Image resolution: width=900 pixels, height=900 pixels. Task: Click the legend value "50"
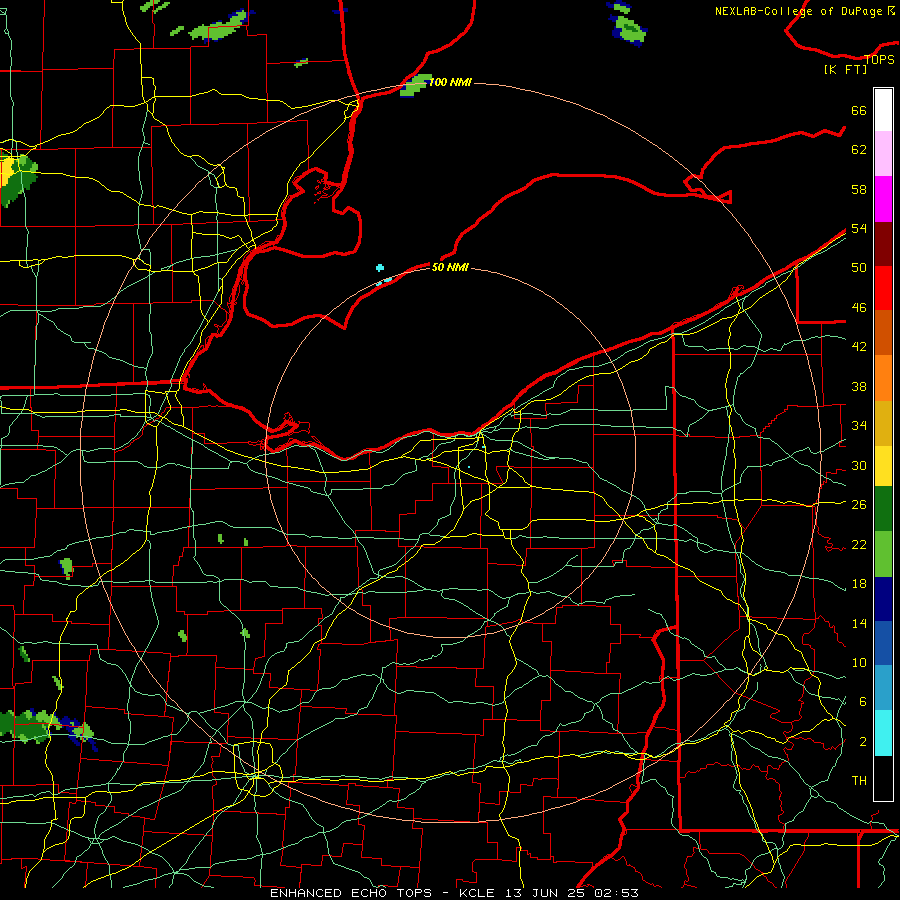tap(859, 268)
